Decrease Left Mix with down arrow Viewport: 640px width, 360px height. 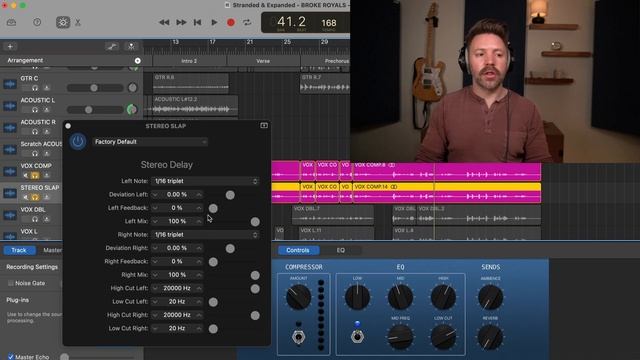pos(155,221)
